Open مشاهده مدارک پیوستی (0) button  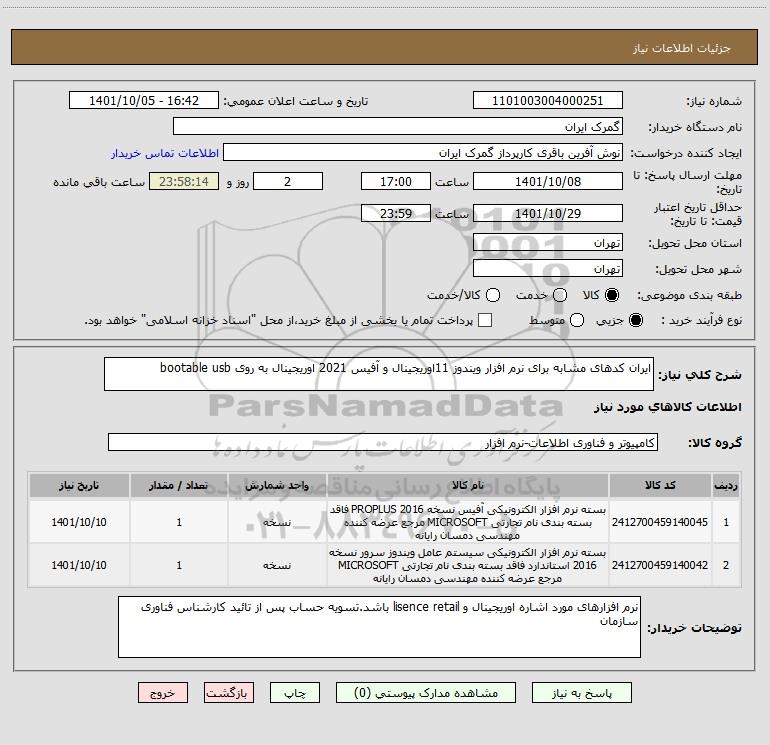point(426,692)
